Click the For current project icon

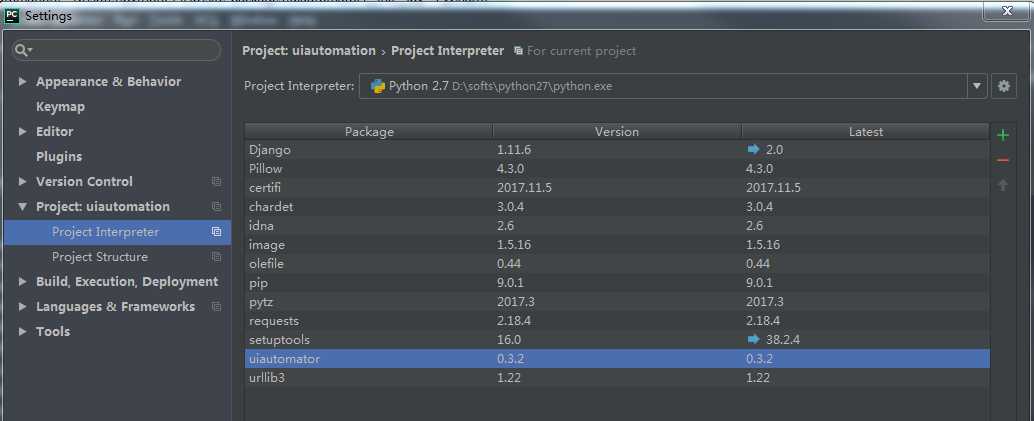[x=518, y=51]
